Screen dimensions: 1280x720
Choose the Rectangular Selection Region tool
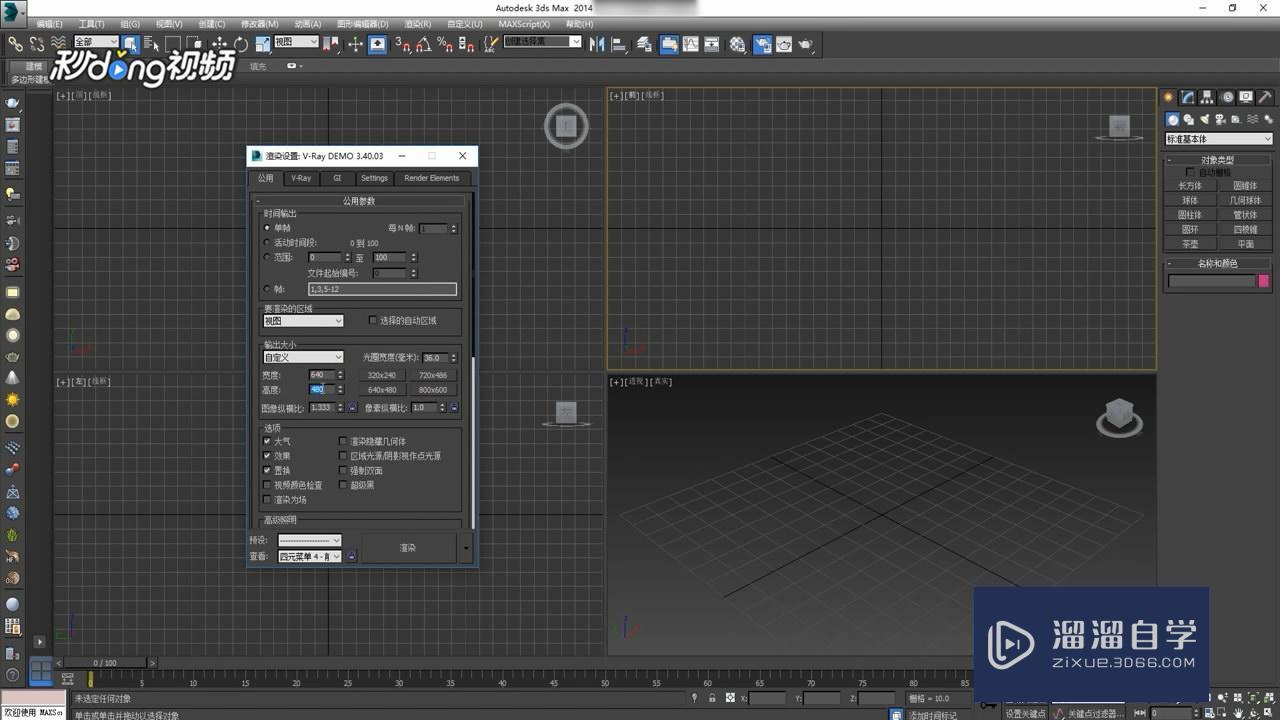click(x=173, y=44)
